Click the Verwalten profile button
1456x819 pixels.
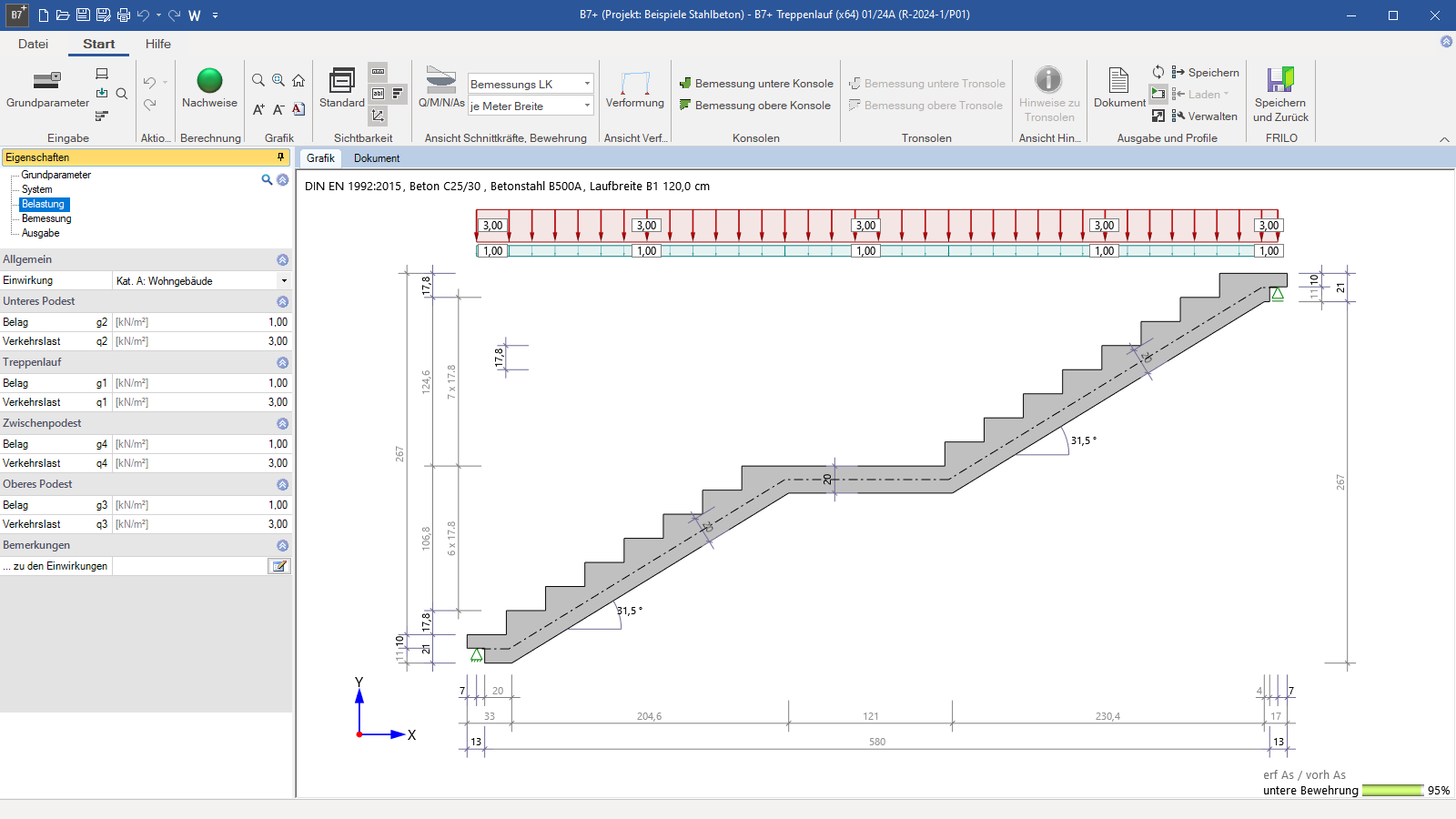pos(1204,116)
